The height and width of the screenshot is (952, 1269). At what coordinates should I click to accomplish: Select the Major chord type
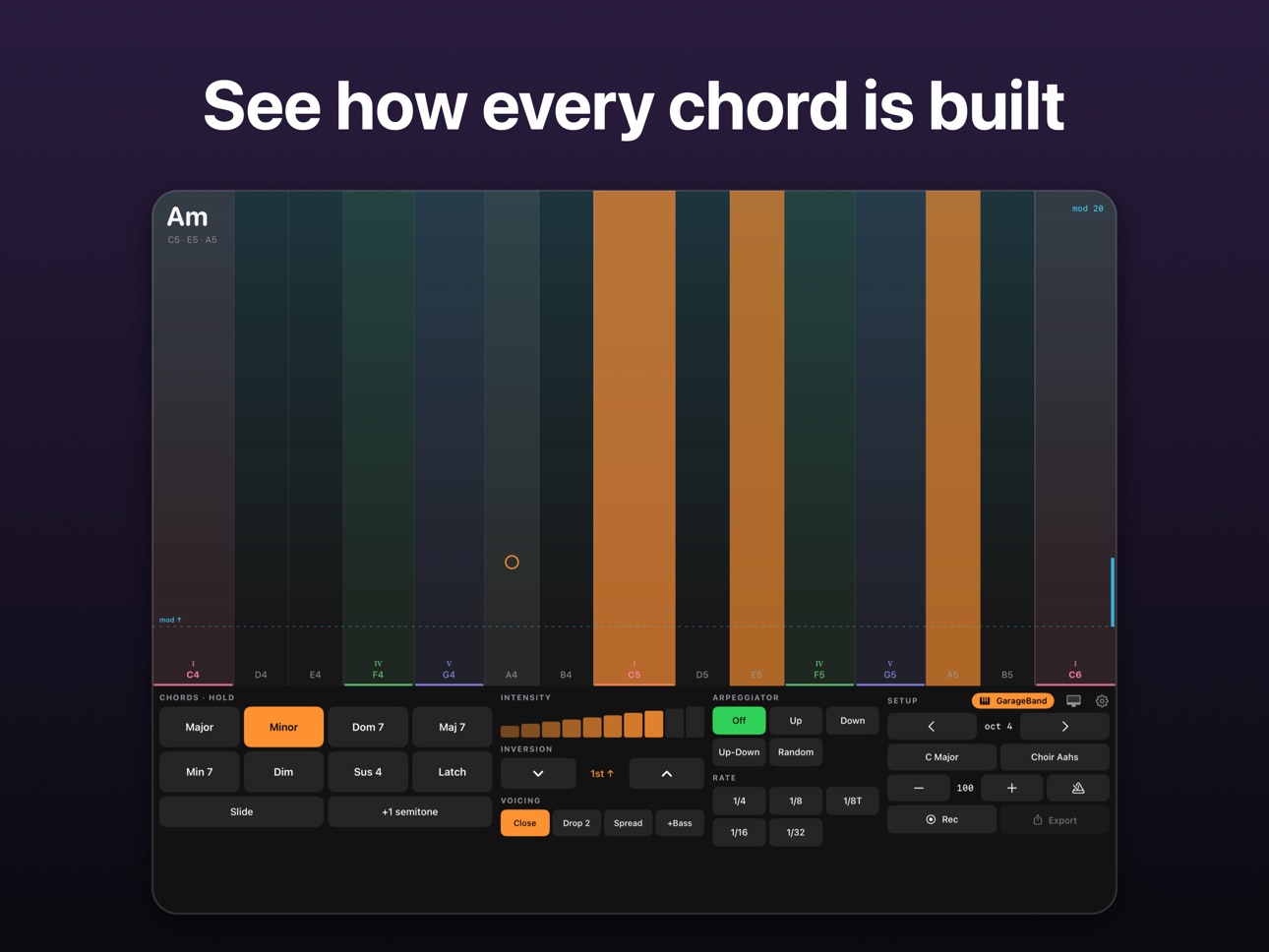coord(200,727)
